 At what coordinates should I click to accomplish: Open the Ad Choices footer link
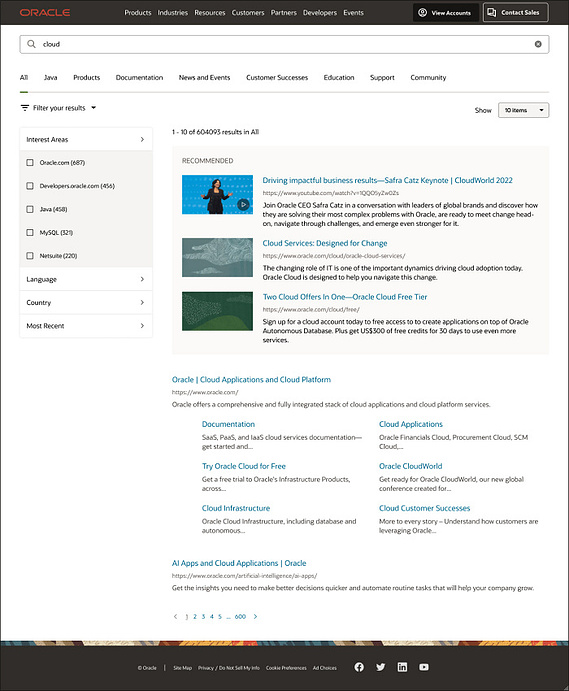pyautogui.click(x=324, y=668)
